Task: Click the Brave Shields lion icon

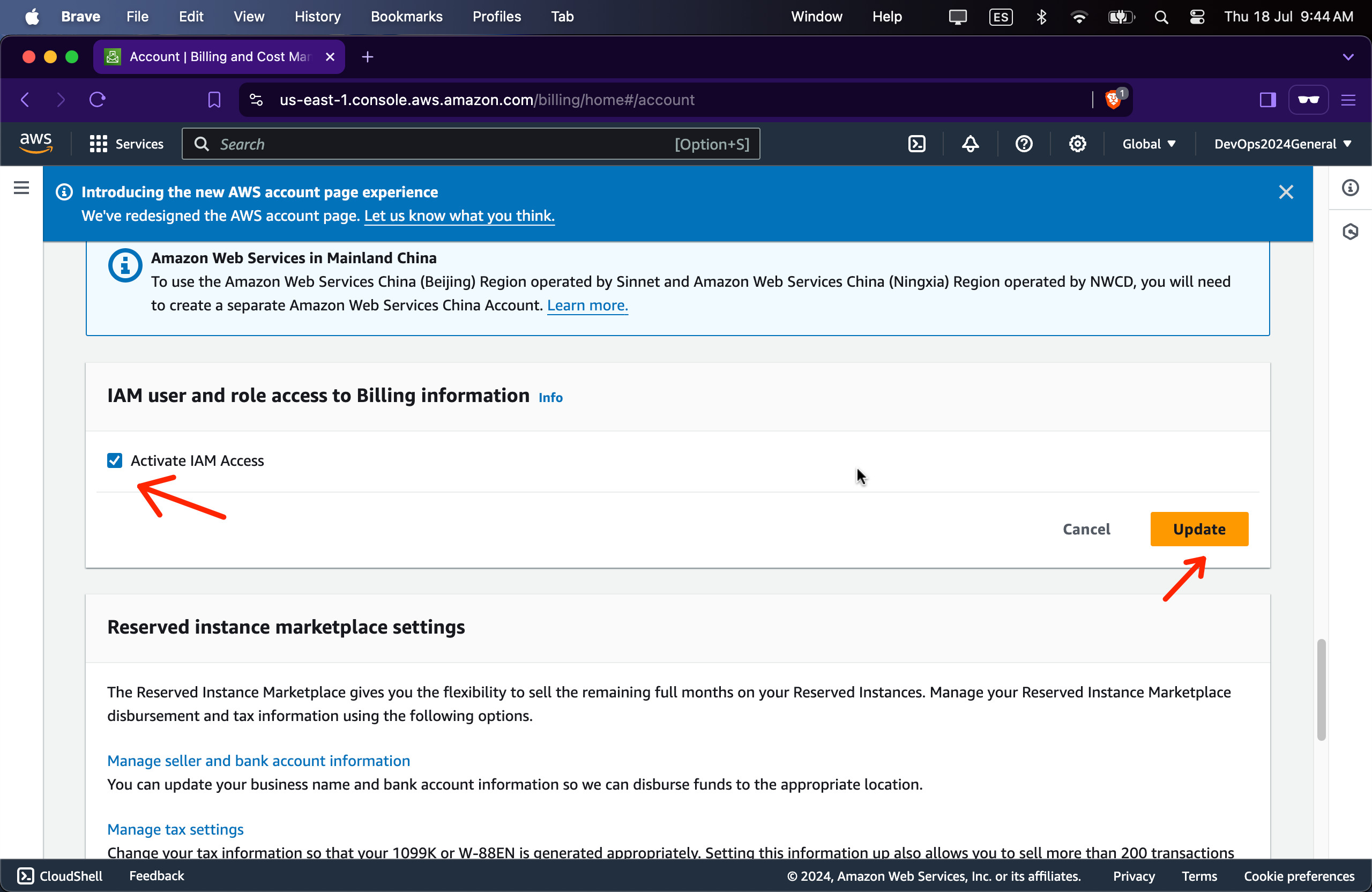Action: 1113,100
